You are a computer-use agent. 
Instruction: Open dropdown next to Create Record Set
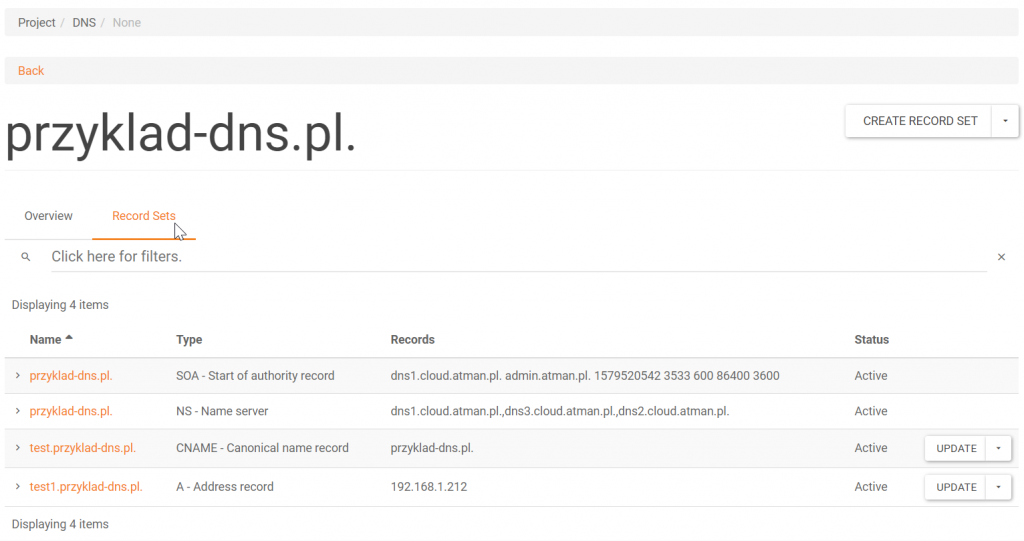click(x=1005, y=121)
